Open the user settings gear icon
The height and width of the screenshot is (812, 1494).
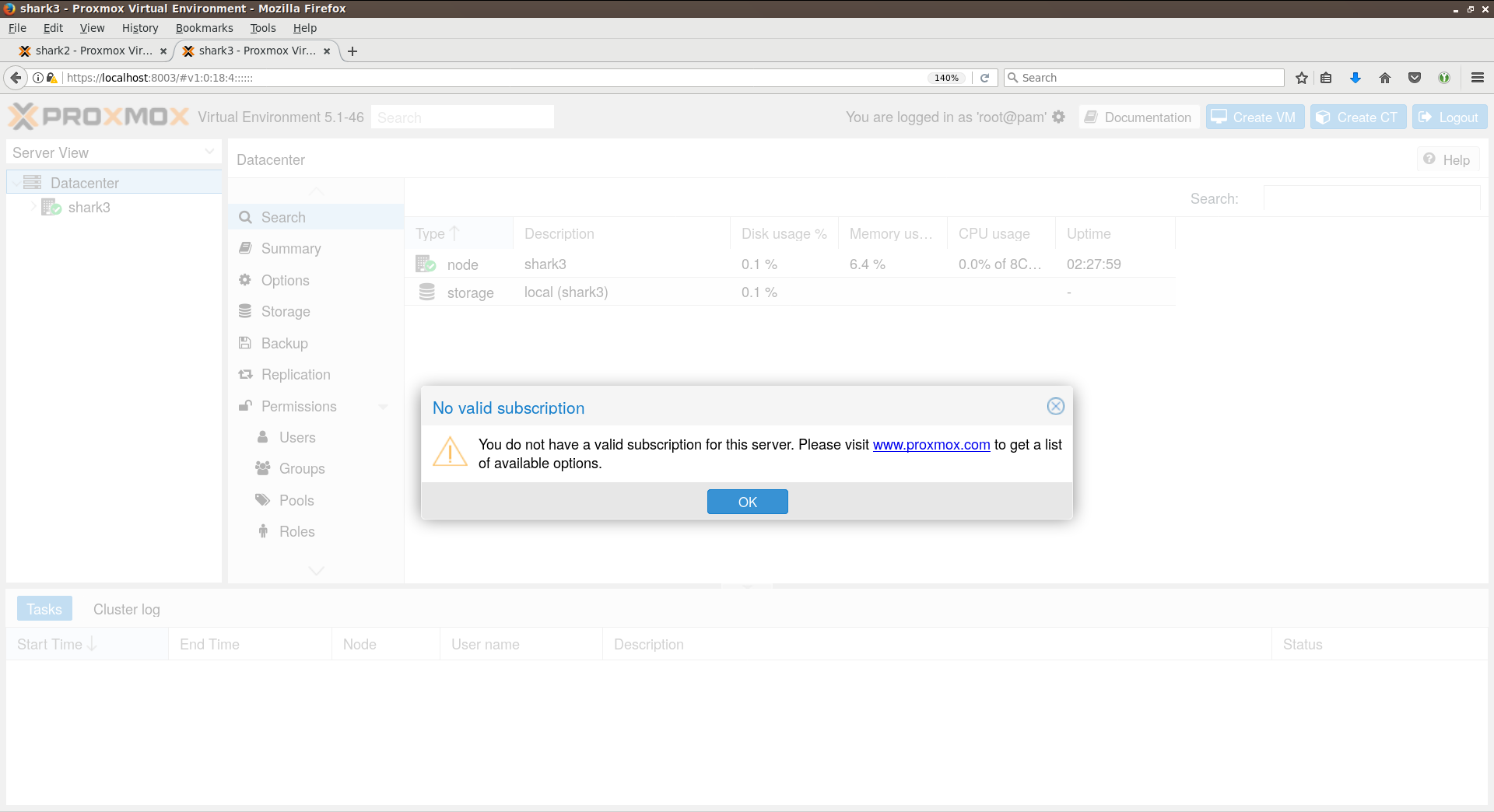[x=1058, y=117]
